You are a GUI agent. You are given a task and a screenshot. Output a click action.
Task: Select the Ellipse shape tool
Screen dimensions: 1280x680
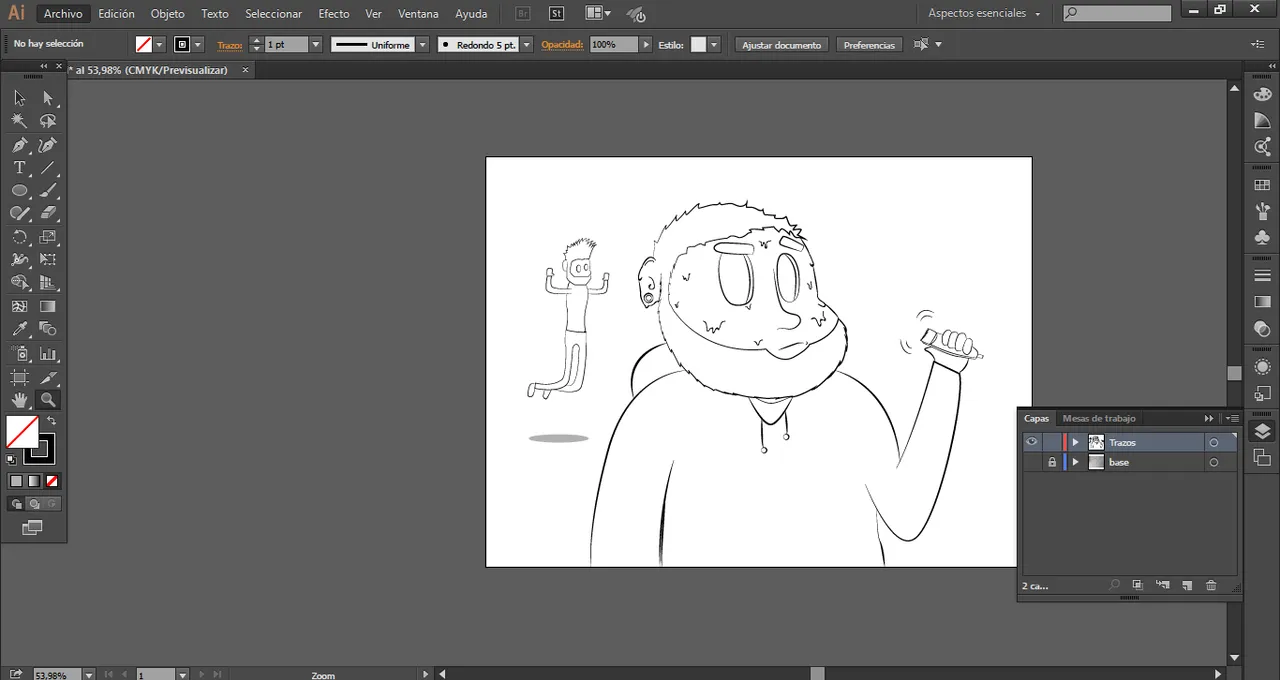point(19,191)
